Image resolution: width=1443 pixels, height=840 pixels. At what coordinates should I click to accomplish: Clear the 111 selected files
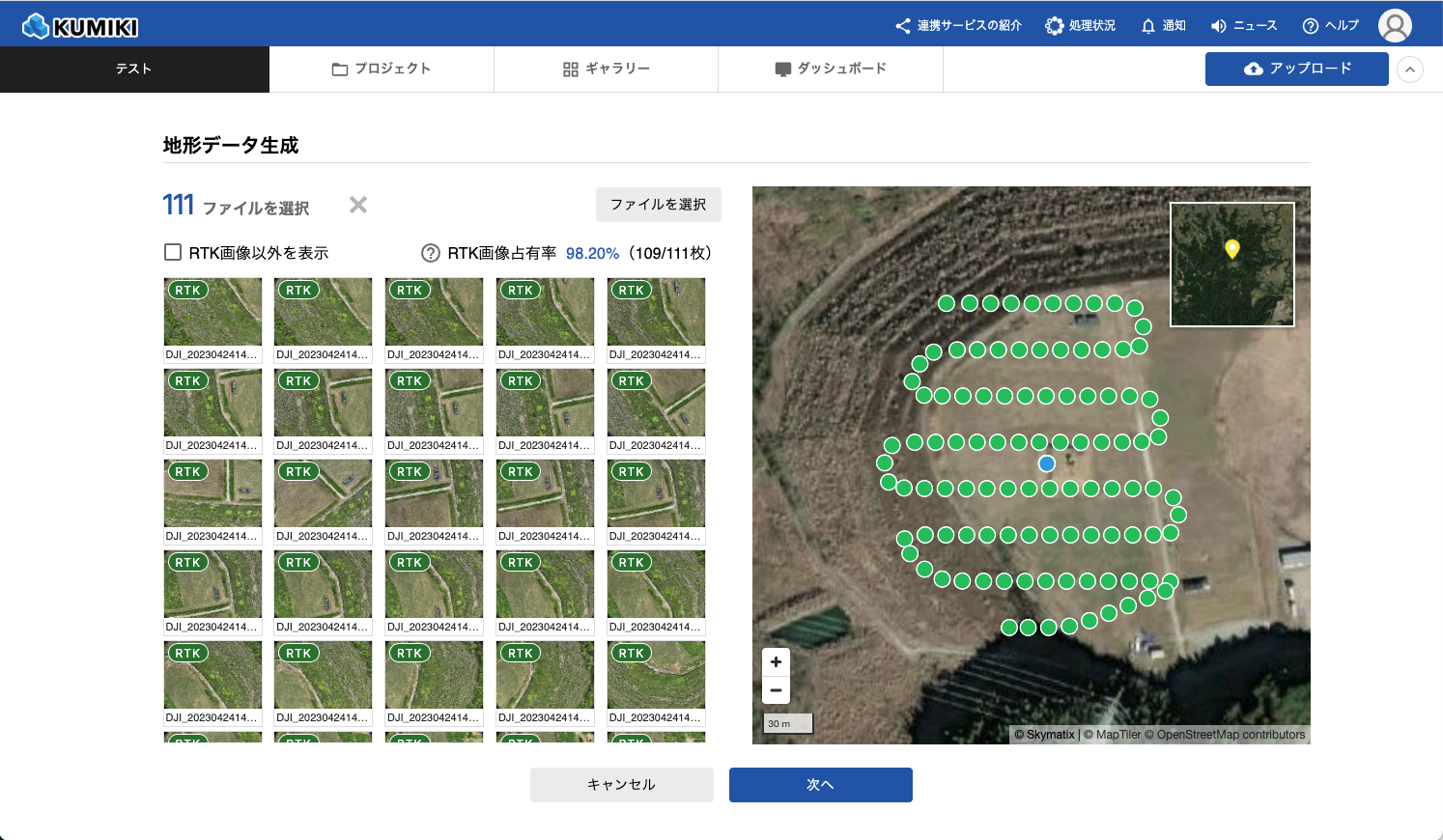coord(358,205)
